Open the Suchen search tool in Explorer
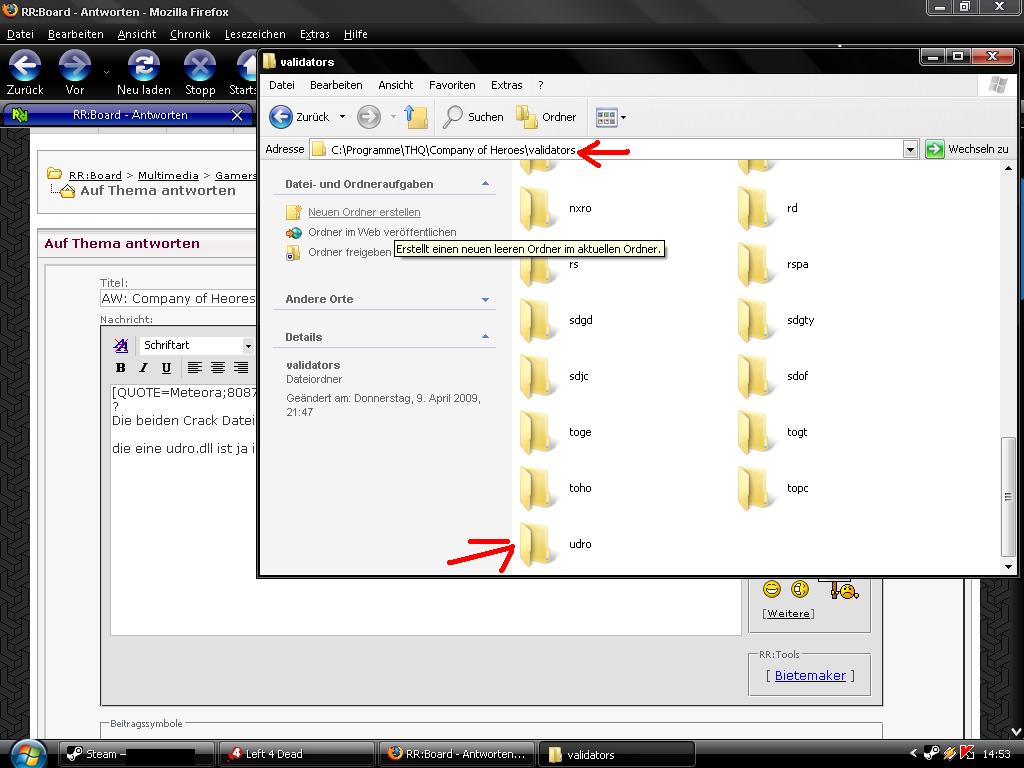Viewport: 1024px width, 768px height. [x=473, y=117]
